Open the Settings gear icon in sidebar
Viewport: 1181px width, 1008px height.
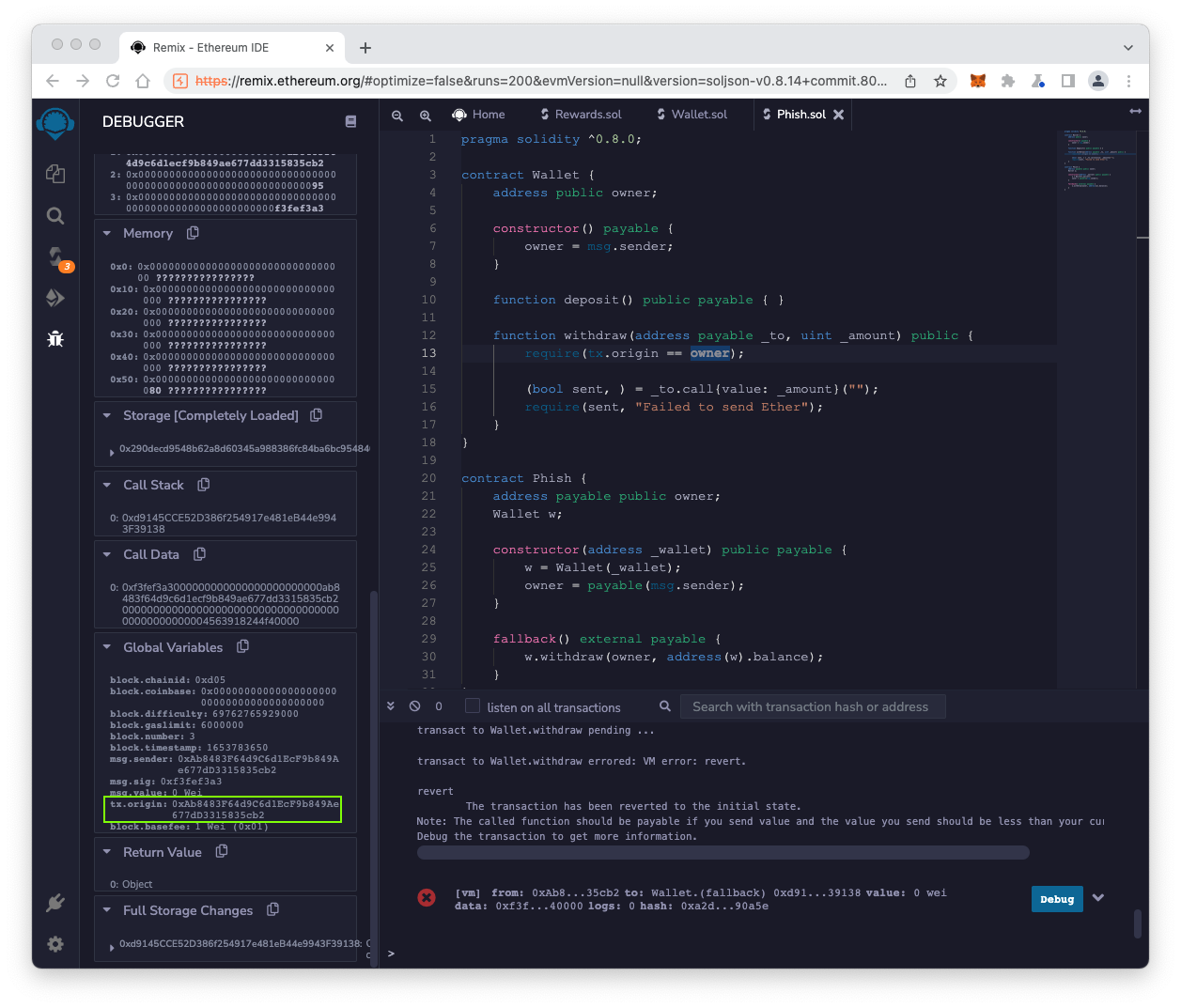[x=55, y=944]
